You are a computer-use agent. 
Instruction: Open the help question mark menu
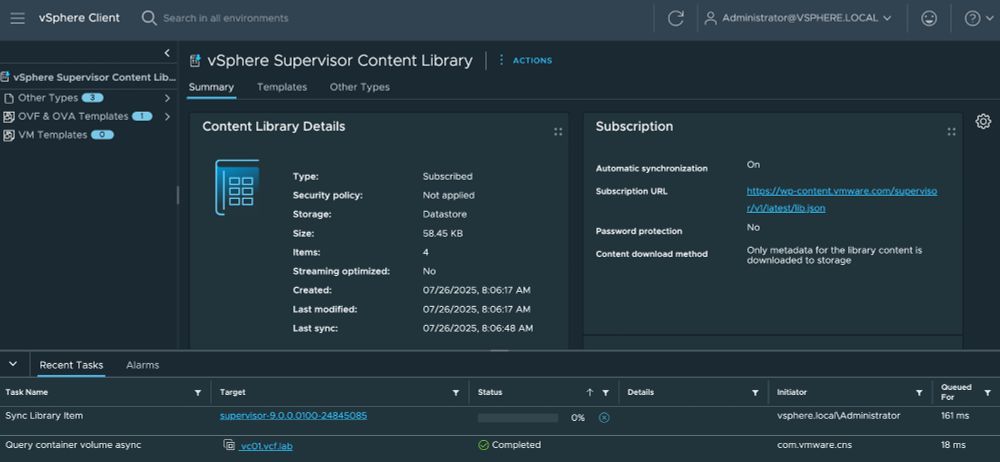pos(979,19)
